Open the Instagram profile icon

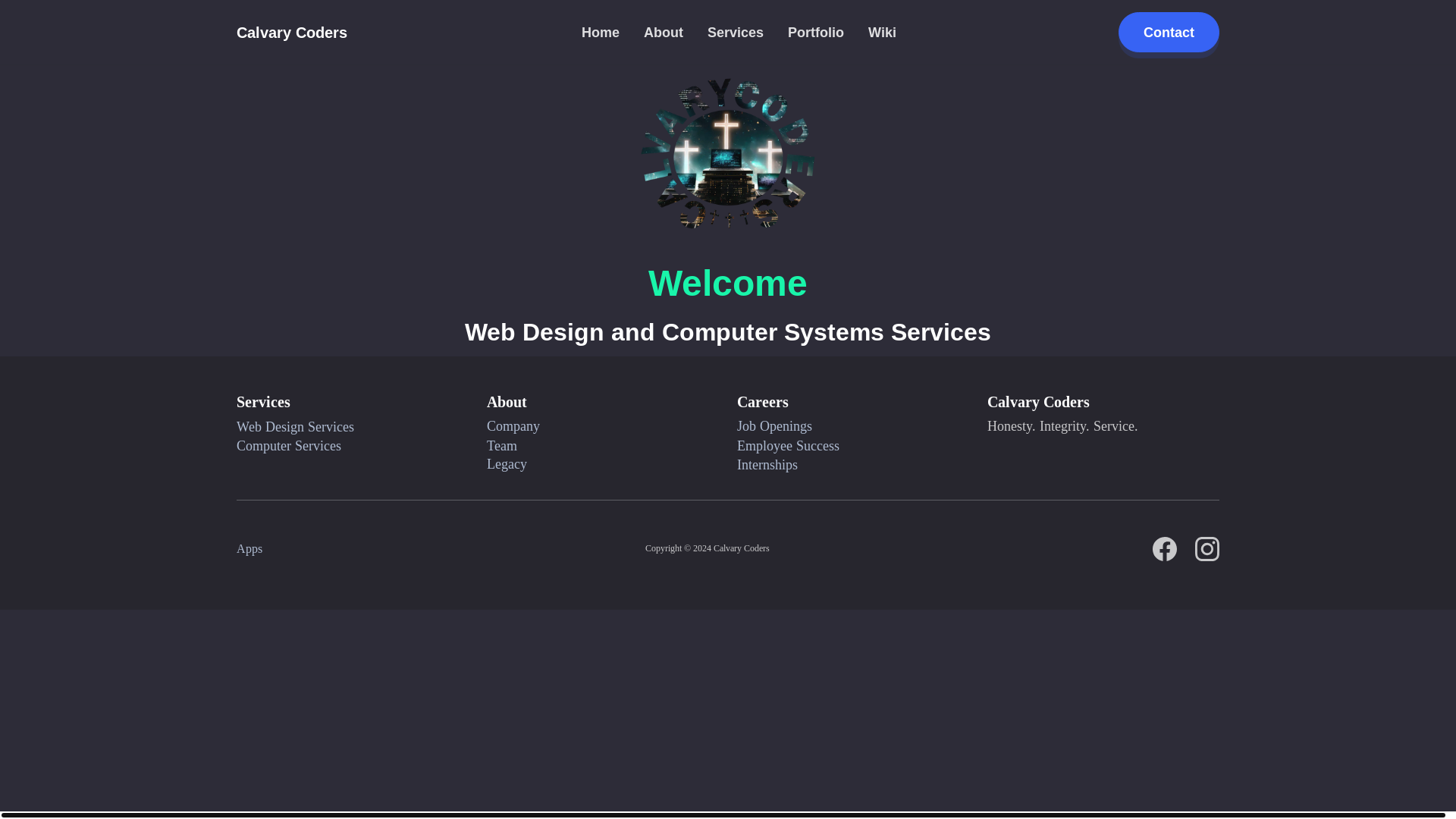[x=1207, y=549]
